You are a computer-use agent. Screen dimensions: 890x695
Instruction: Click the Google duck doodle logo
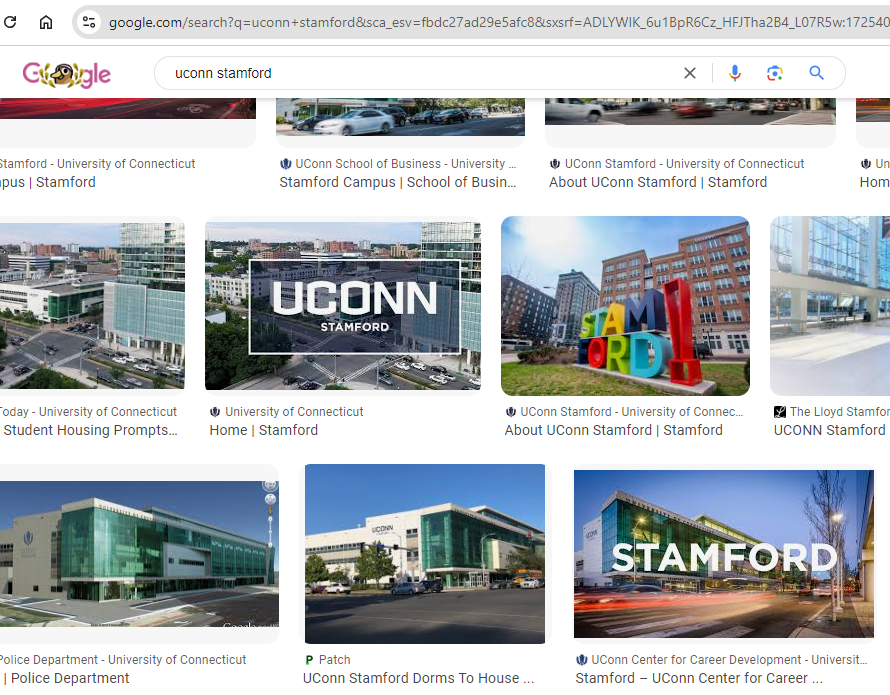pyautogui.click(x=67, y=74)
